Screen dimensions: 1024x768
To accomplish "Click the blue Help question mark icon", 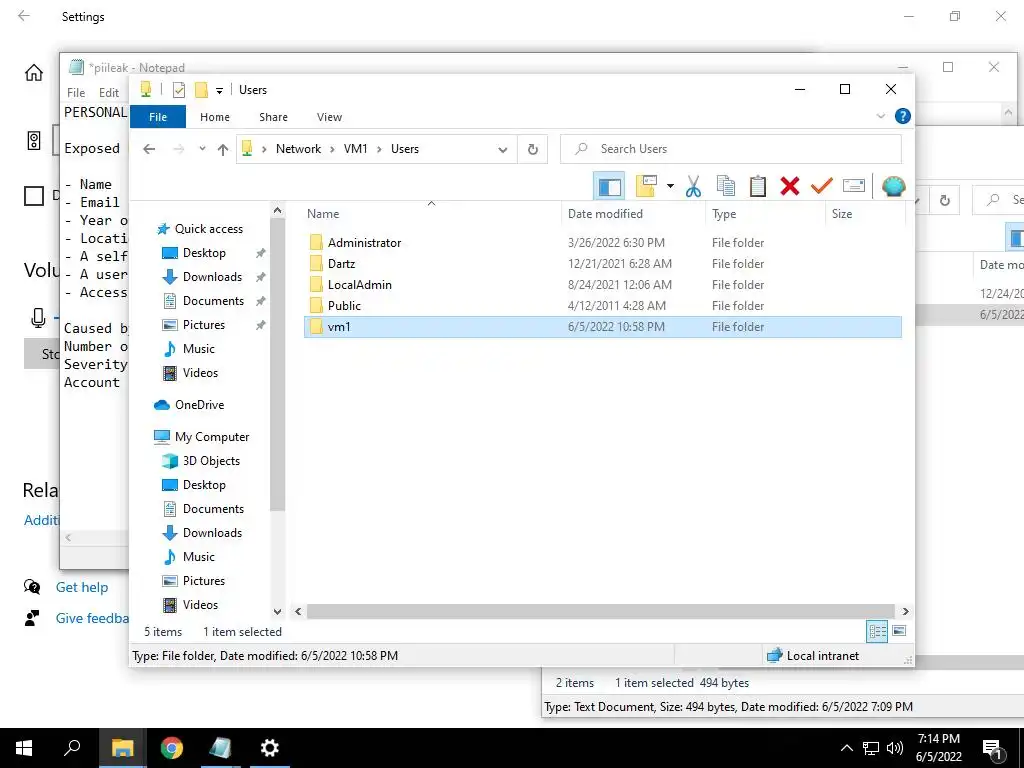I will [903, 116].
